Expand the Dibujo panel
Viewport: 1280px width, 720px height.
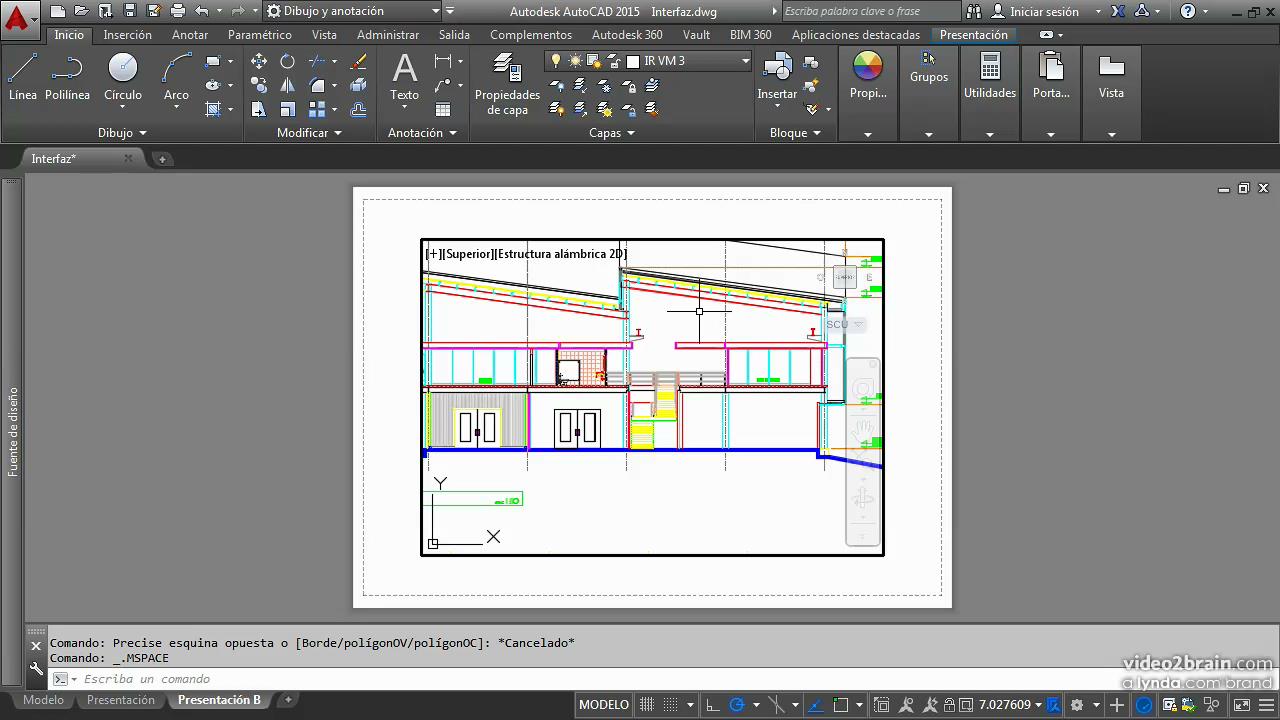[x=122, y=132]
